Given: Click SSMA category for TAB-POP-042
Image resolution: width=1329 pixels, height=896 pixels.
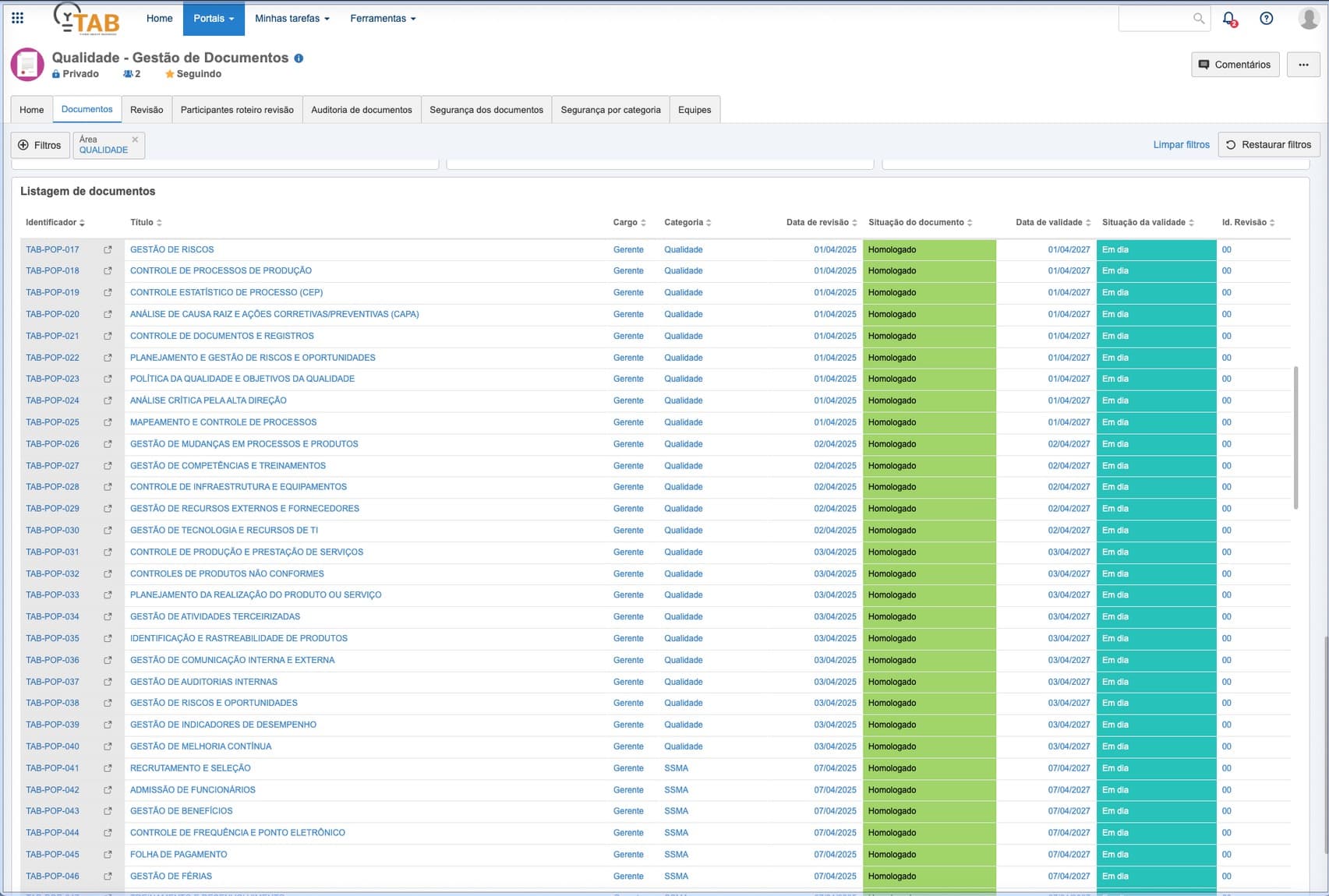Looking at the screenshot, I should coord(676,790).
